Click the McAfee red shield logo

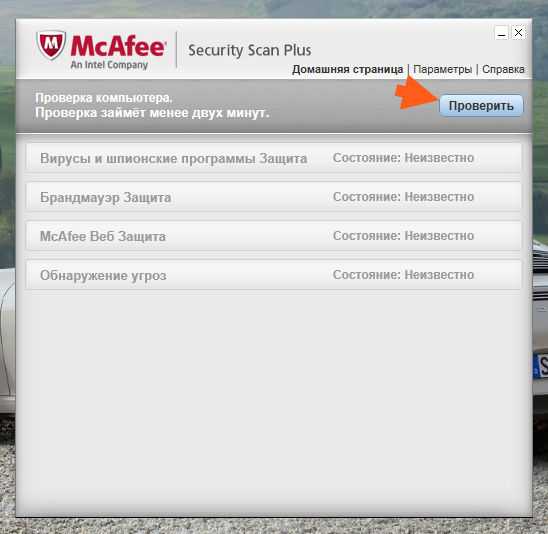point(51,45)
